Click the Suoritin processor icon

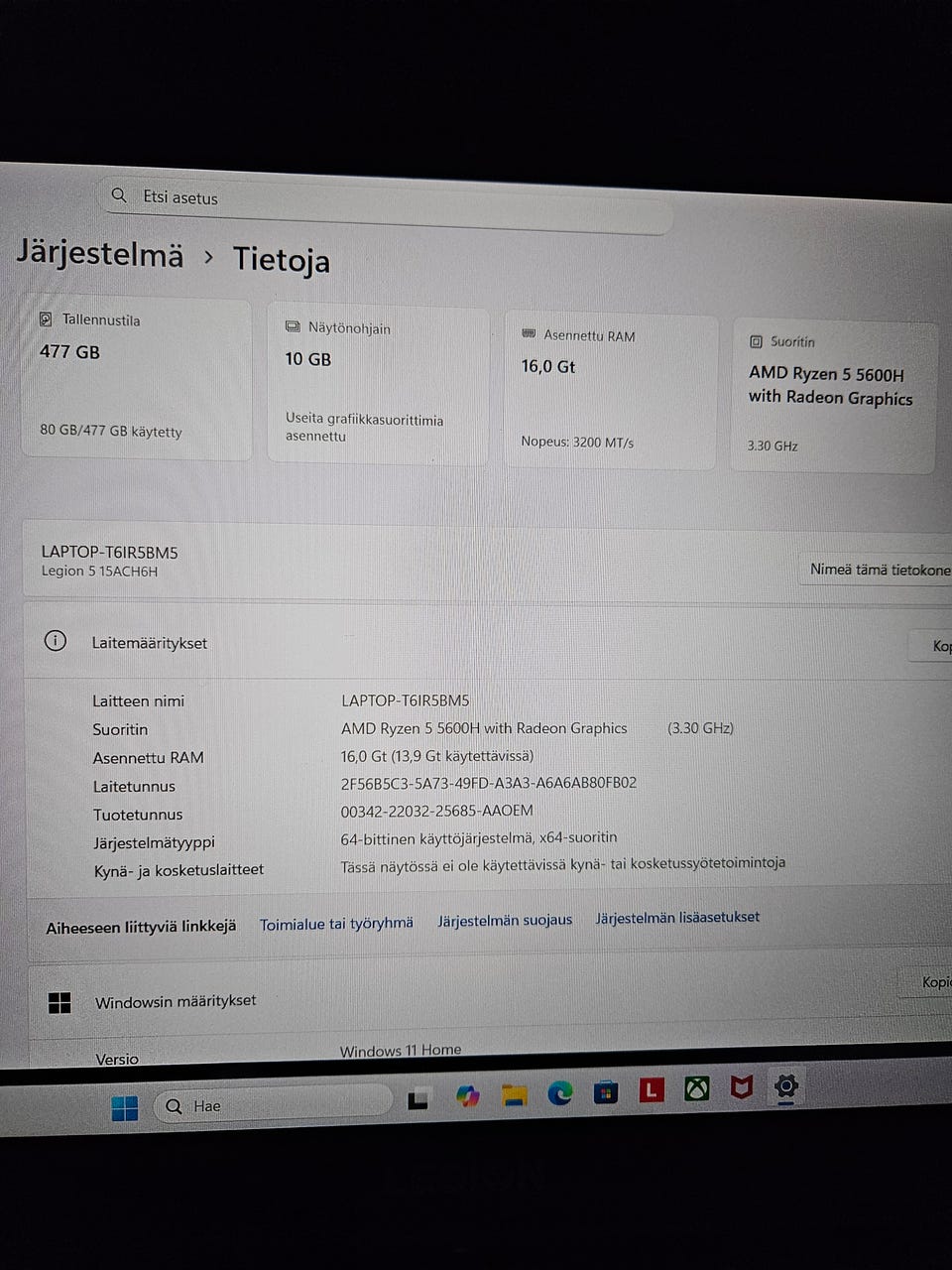coord(756,340)
